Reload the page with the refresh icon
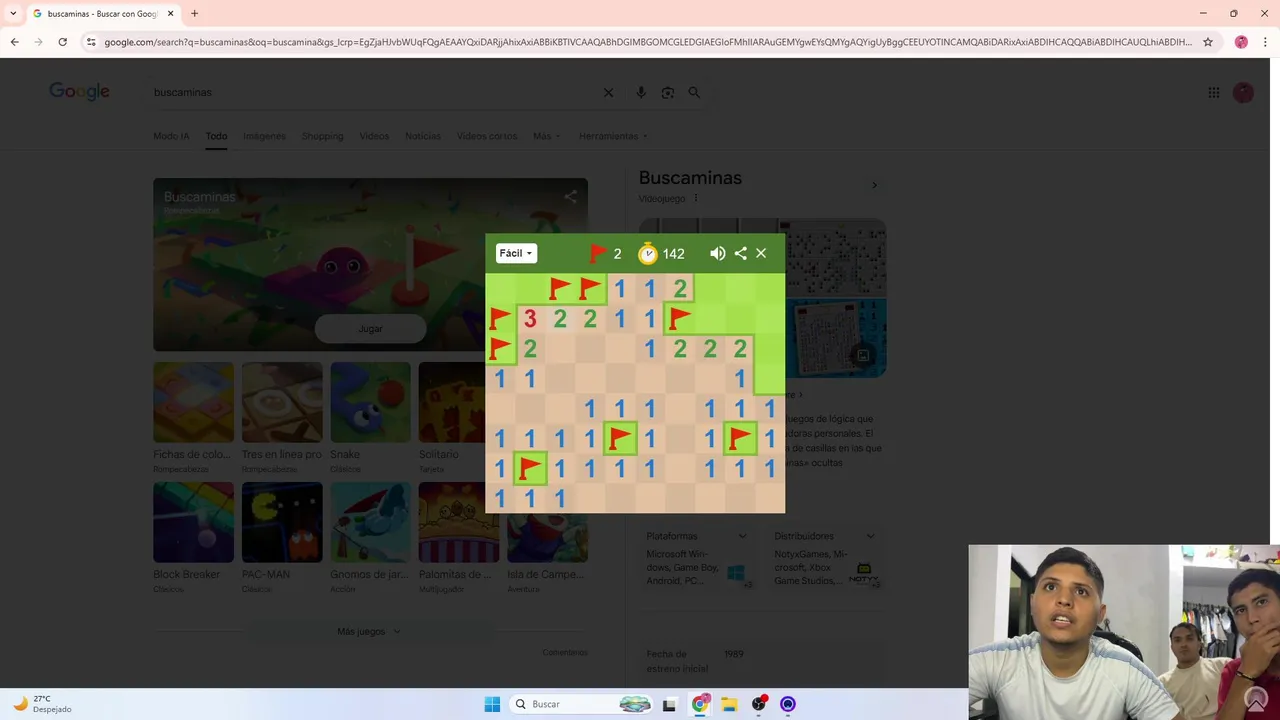 tap(62, 42)
